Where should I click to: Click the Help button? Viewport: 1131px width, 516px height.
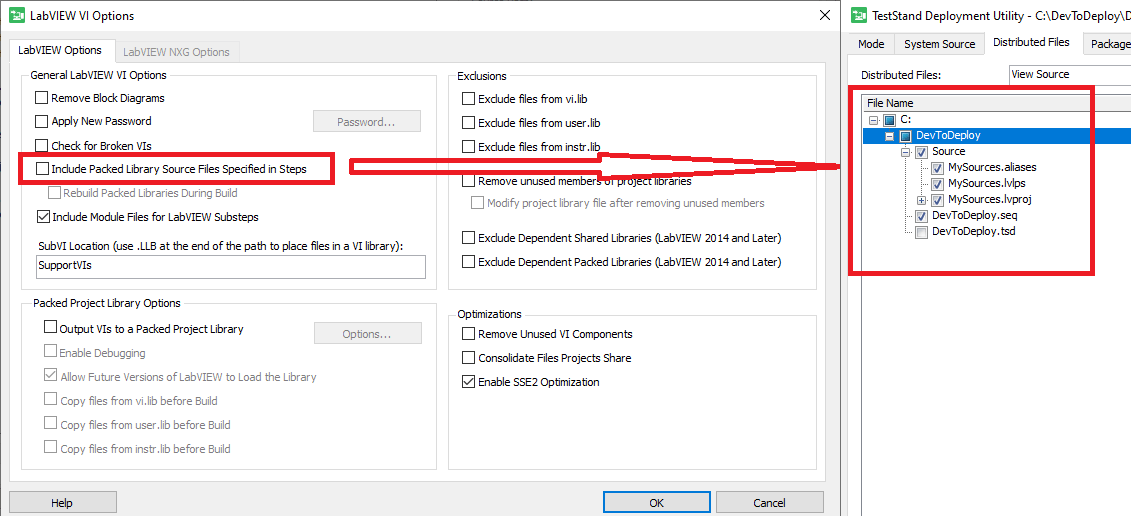coord(63,502)
